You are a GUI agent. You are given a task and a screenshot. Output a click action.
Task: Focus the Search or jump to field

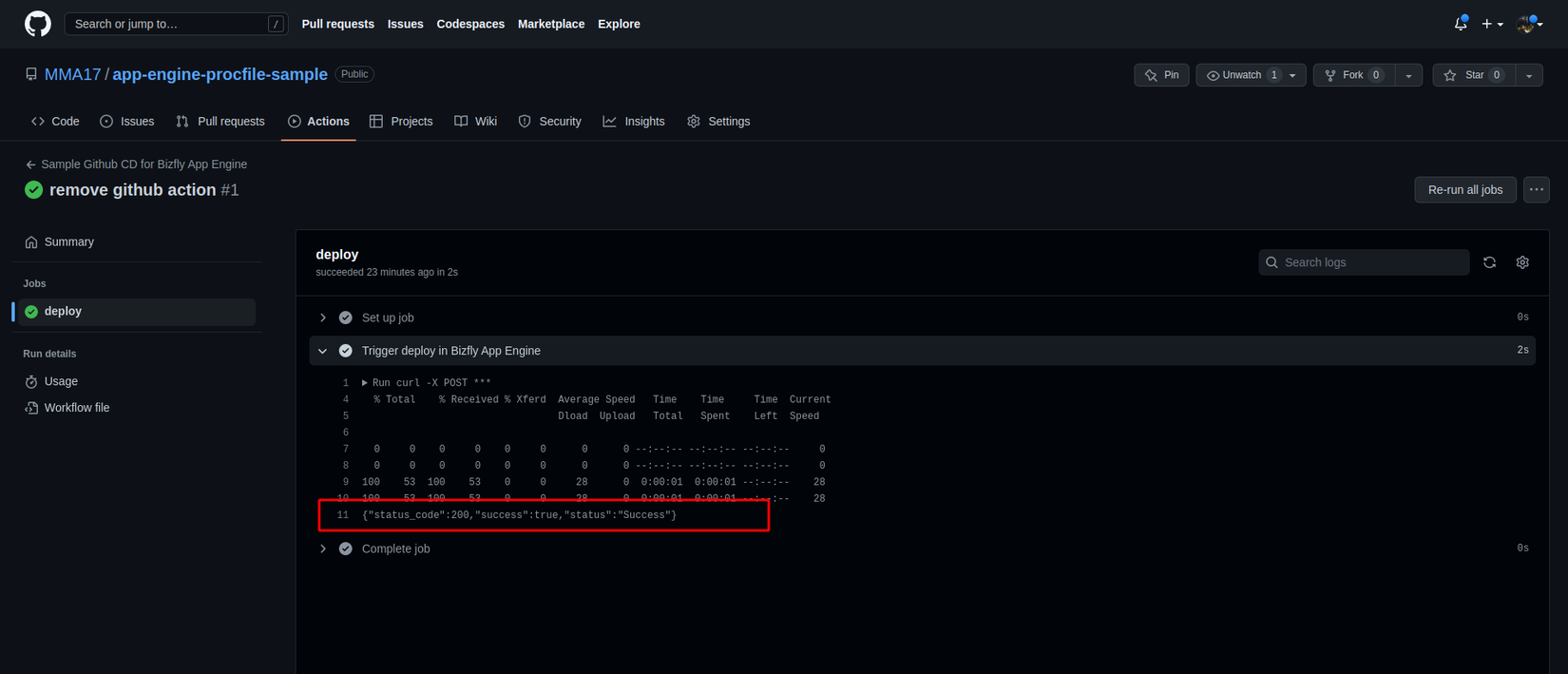coord(176,24)
